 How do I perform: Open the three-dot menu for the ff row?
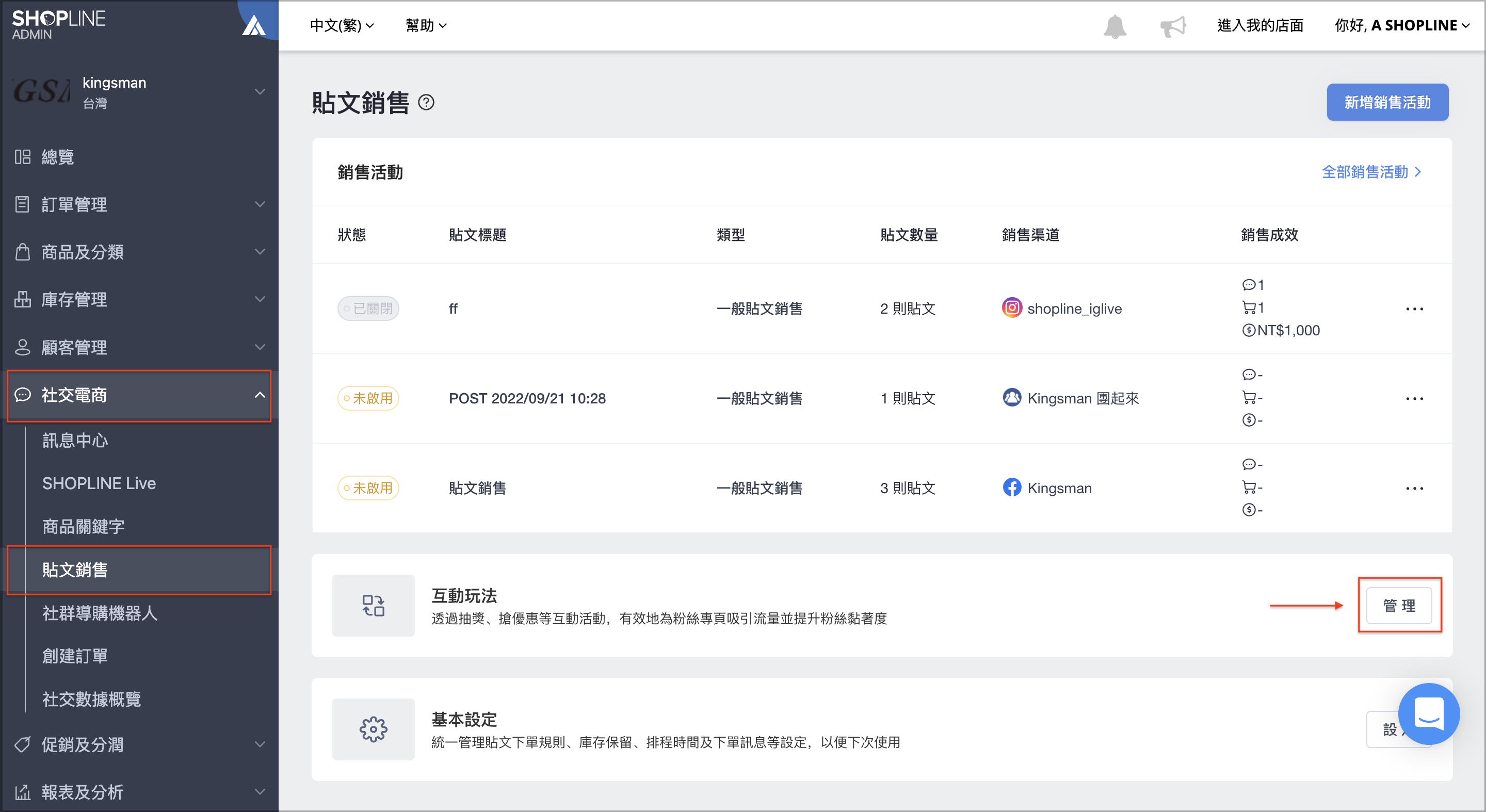click(1414, 308)
